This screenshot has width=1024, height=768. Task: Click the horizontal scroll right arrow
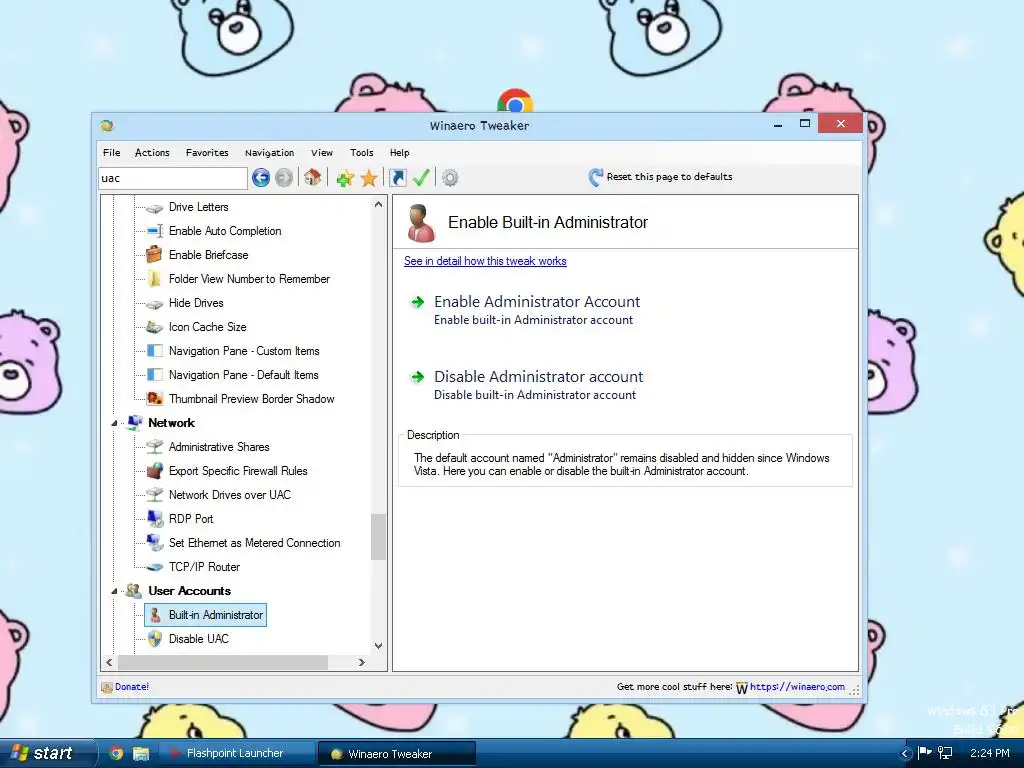362,662
